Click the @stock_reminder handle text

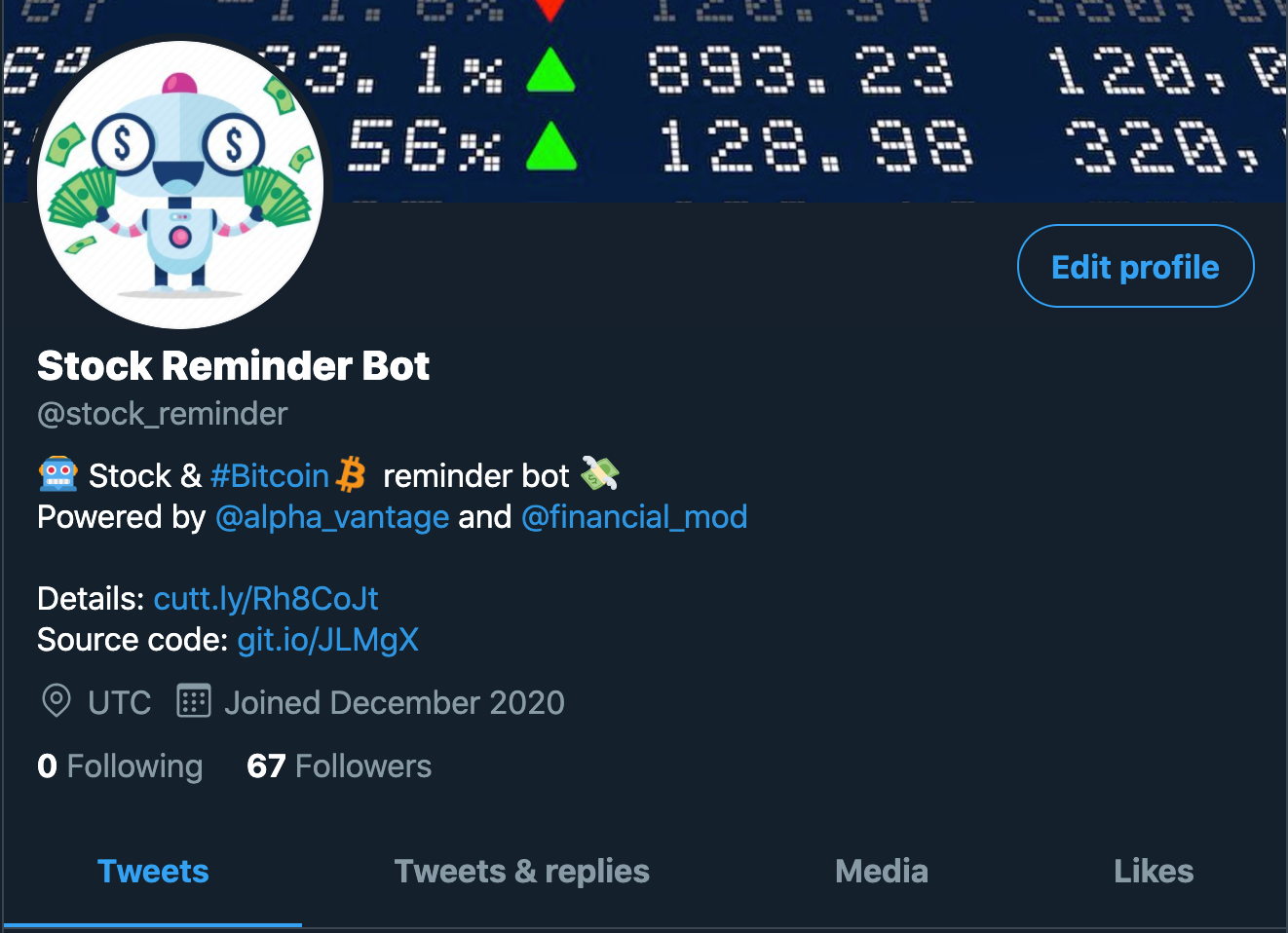coord(163,414)
